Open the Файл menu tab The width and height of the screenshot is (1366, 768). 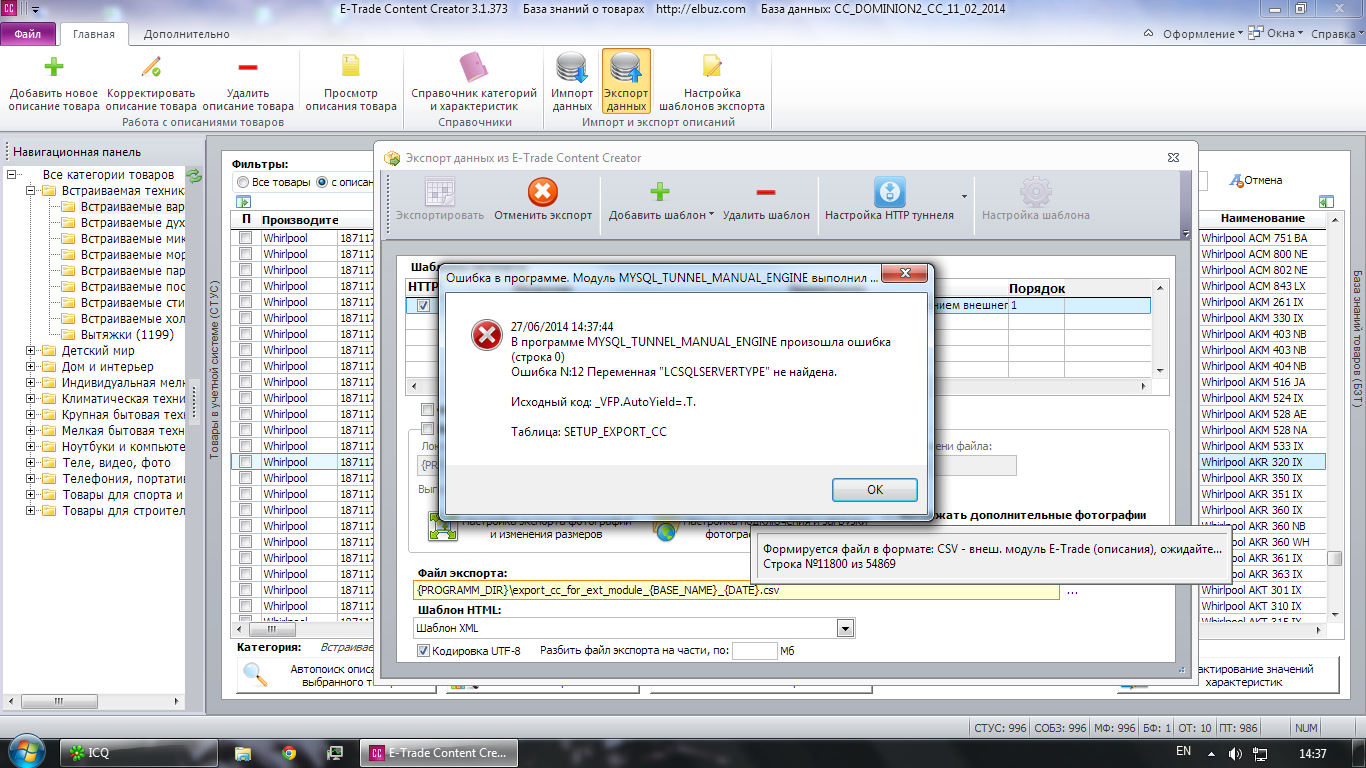tap(28, 34)
